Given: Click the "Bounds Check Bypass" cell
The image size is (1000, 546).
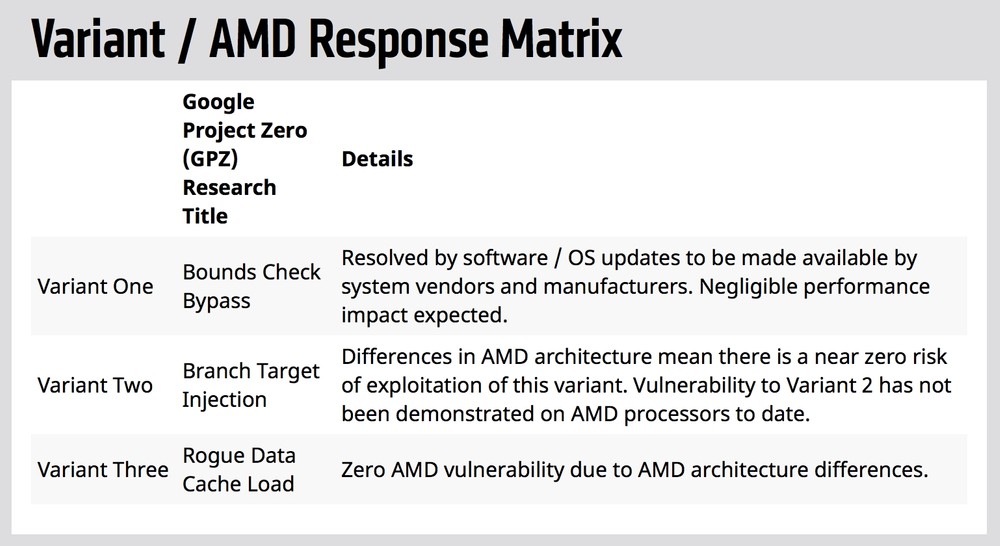Looking at the screenshot, I should click(251, 286).
